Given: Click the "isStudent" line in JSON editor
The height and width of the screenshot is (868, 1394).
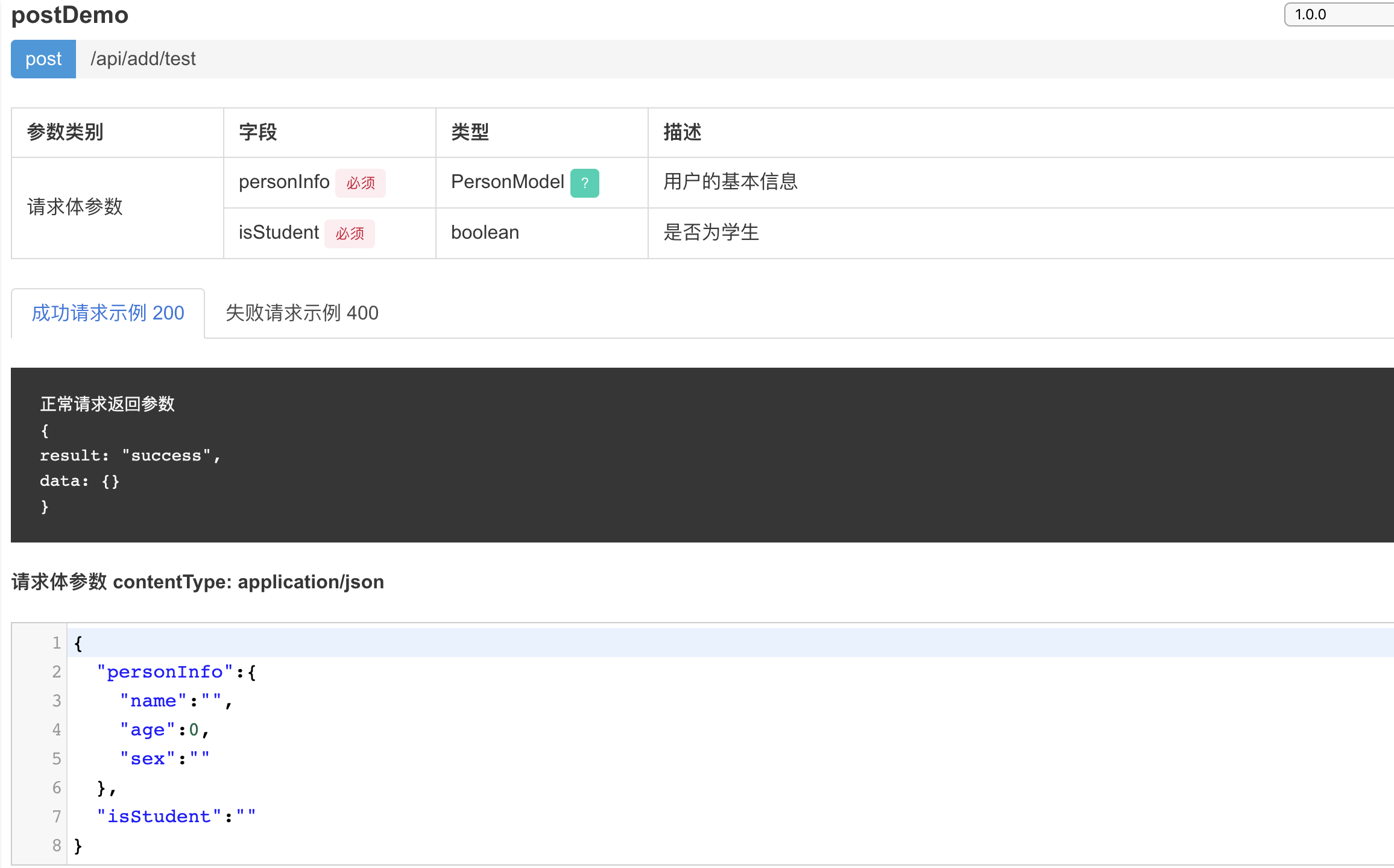Looking at the screenshot, I should pyautogui.click(x=159, y=817).
